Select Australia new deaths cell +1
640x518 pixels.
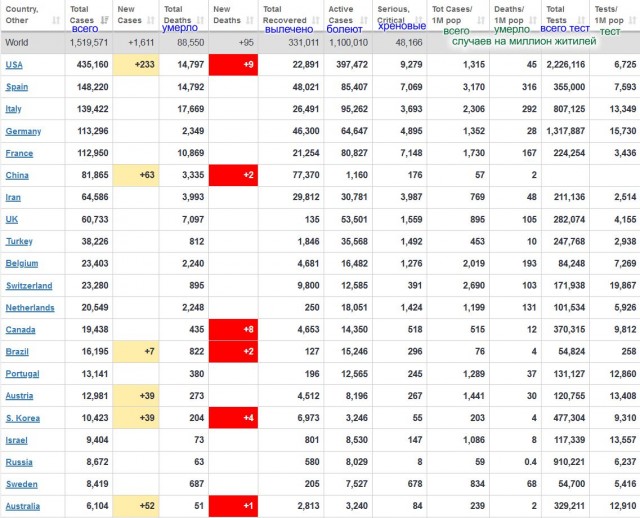[x=233, y=506]
